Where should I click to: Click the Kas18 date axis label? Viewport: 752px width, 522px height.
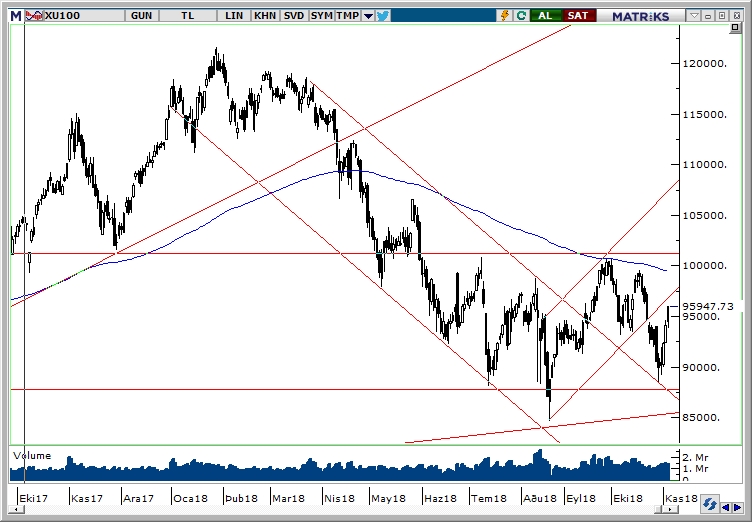pos(682,498)
